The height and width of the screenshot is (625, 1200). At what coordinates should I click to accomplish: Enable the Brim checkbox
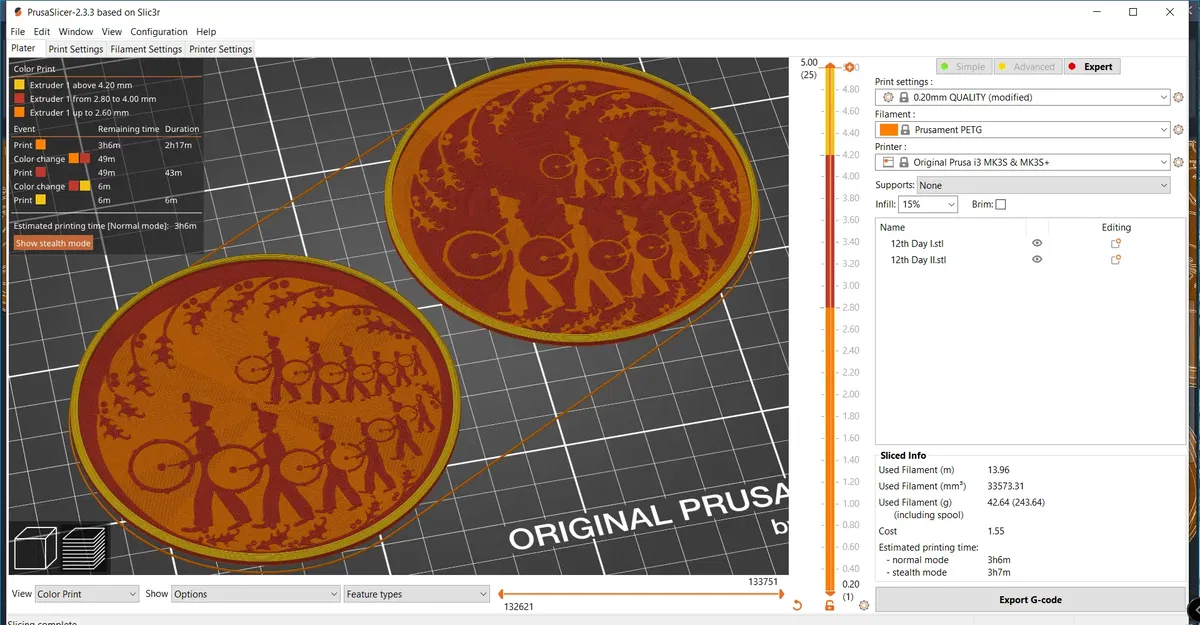[1001, 204]
